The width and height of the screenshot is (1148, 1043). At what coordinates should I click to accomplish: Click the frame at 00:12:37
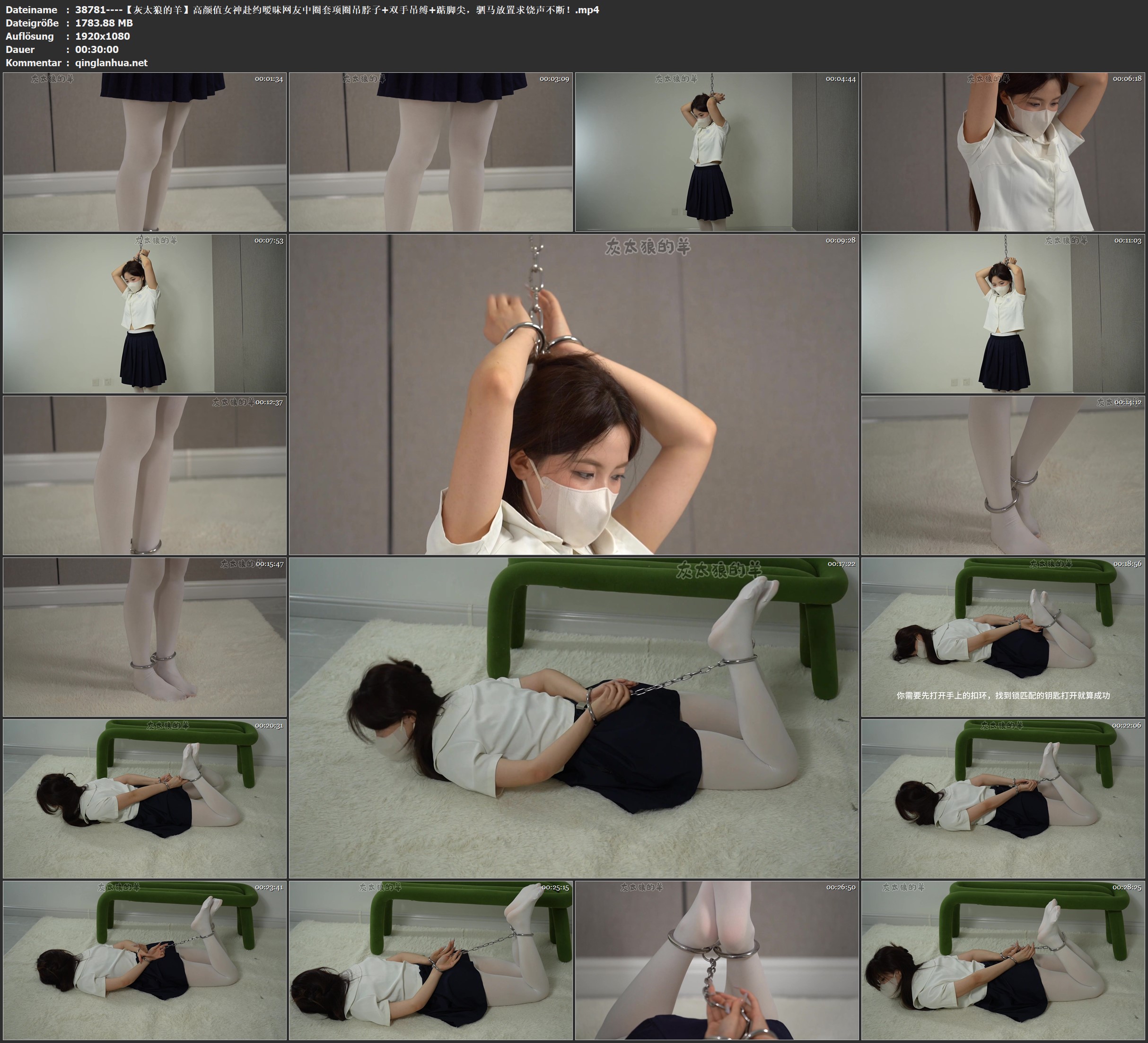click(x=145, y=475)
